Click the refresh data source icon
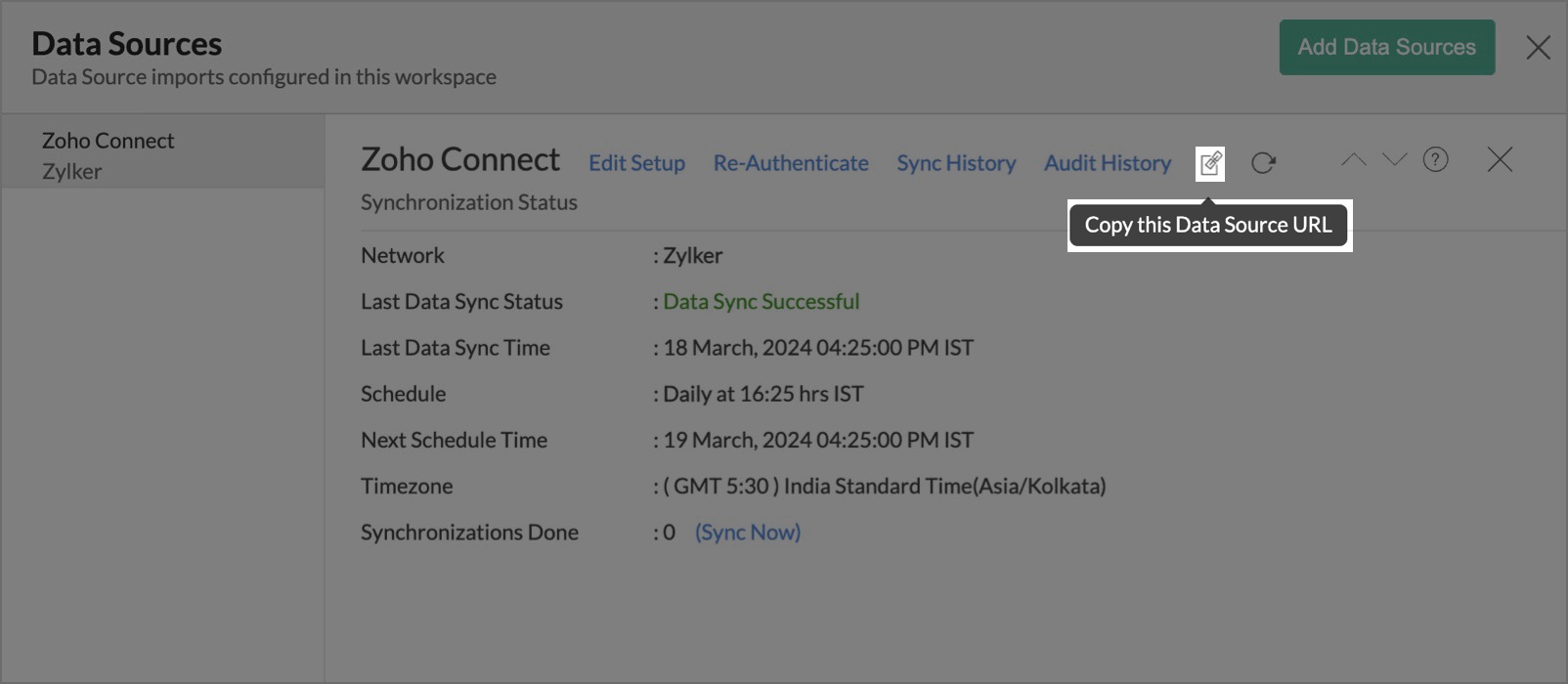Image resolution: width=1568 pixels, height=684 pixels. coord(1263,163)
